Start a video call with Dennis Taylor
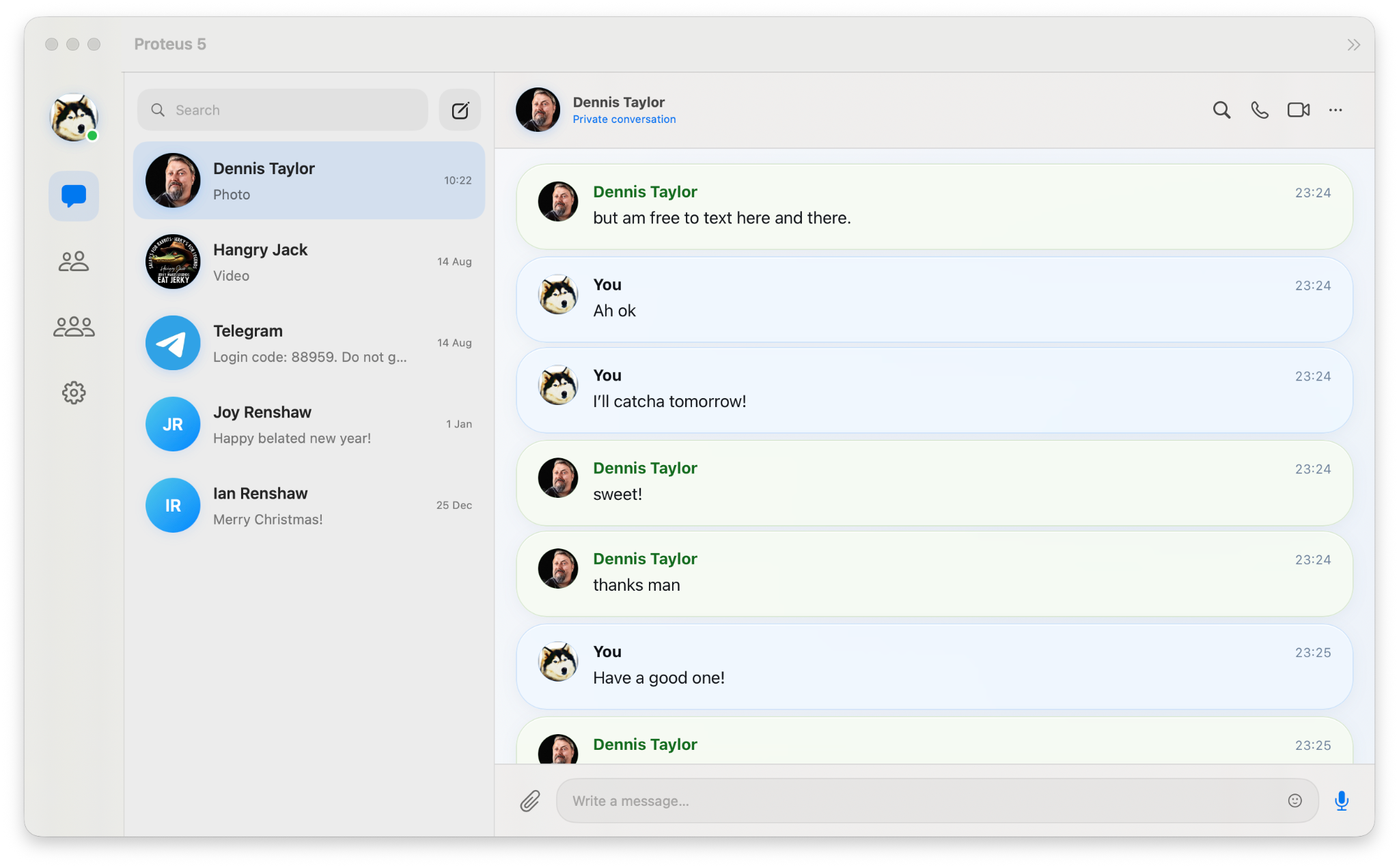 1298,110
